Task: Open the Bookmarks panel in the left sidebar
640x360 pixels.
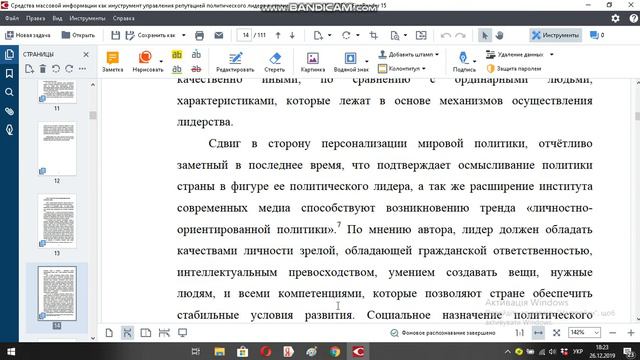Action: point(9,73)
